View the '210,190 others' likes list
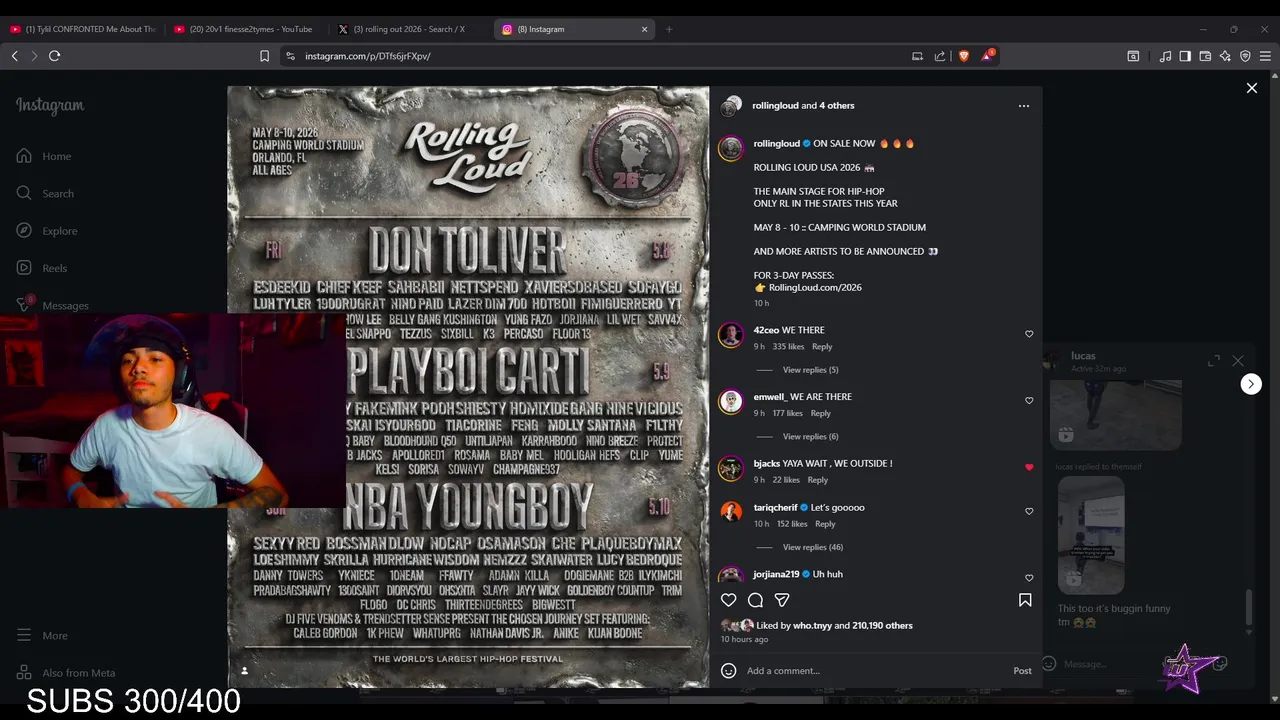The image size is (1280, 720). (882, 626)
